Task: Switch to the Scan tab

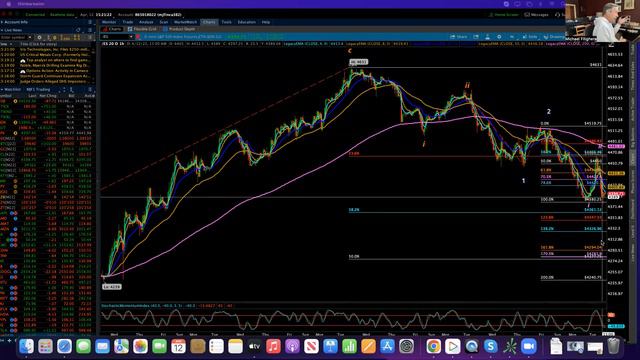Action: [x=164, y=22]
